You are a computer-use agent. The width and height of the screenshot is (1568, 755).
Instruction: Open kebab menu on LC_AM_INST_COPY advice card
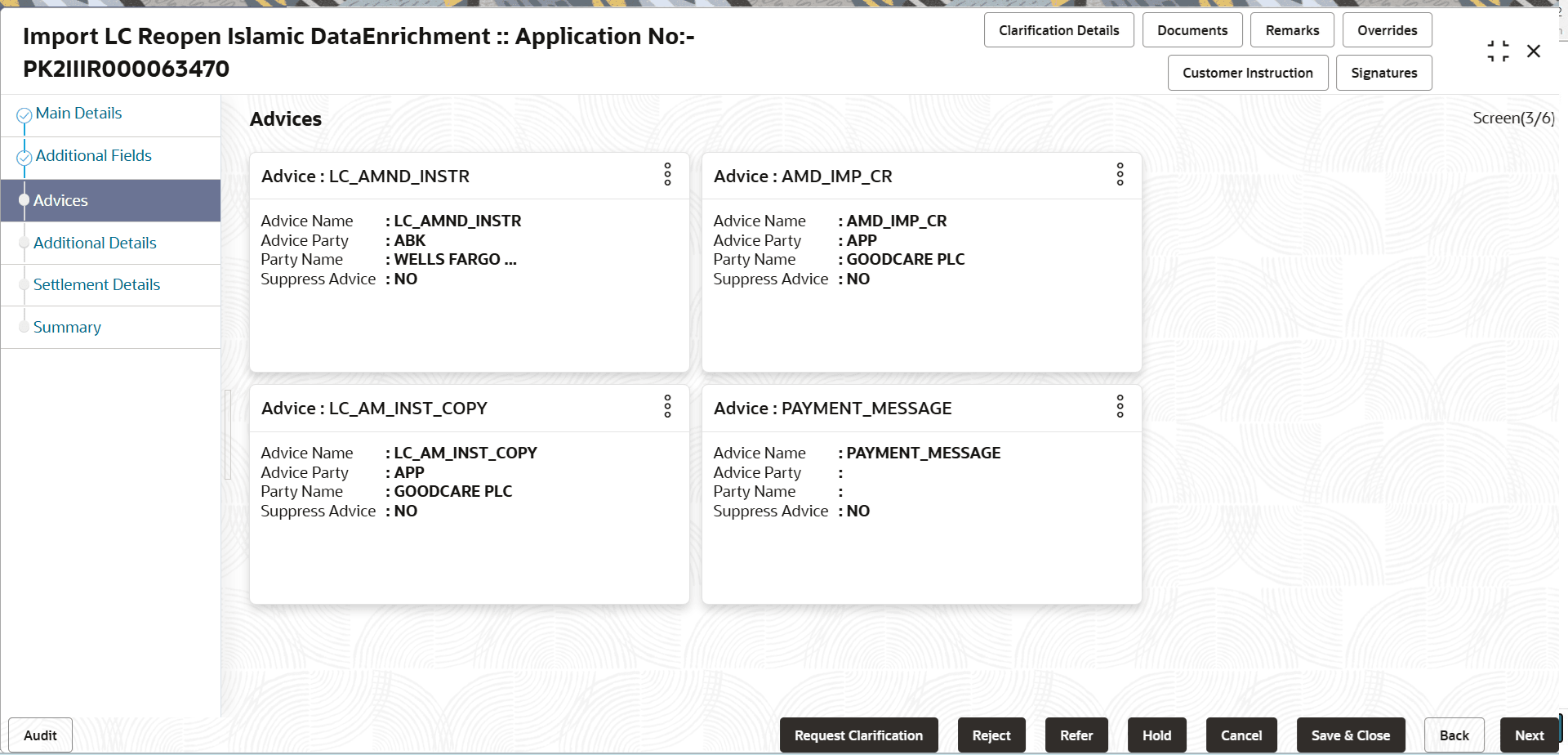667,406
